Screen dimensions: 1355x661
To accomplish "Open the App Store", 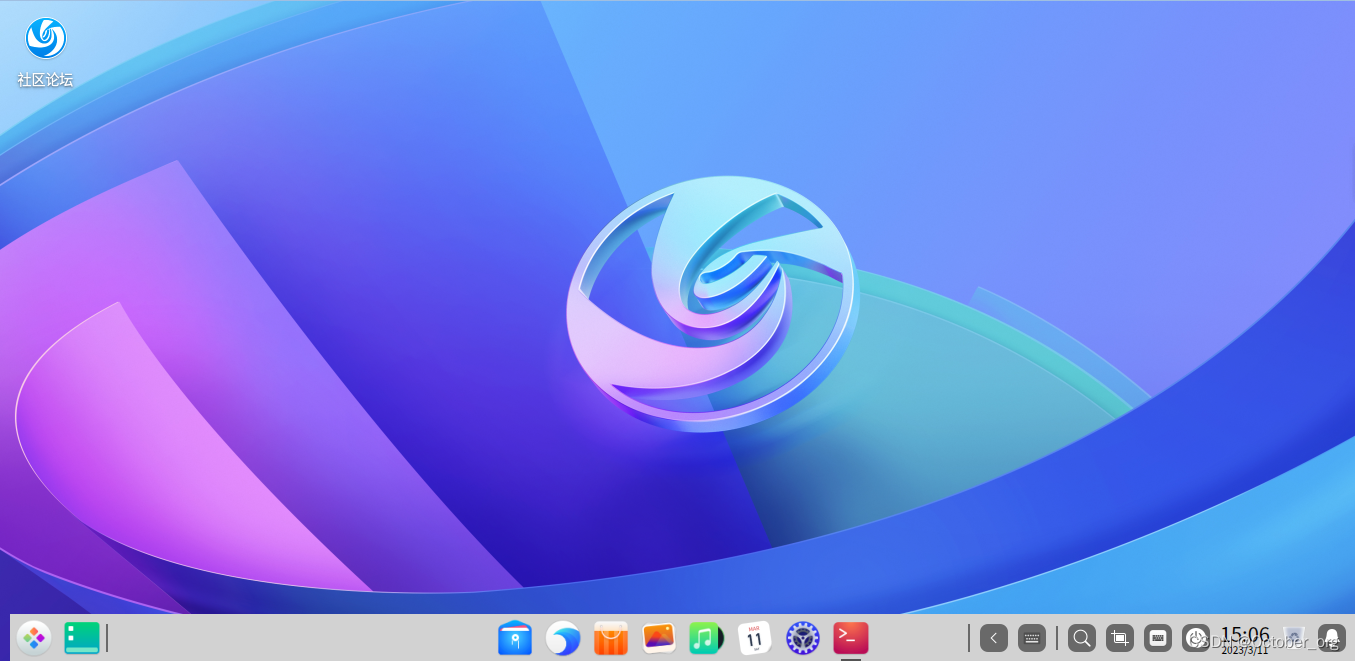I will pos(610,637).
